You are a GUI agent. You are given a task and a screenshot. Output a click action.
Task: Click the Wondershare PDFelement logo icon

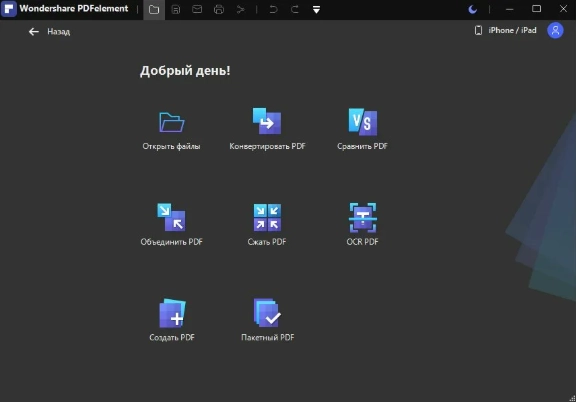[9, 9]
